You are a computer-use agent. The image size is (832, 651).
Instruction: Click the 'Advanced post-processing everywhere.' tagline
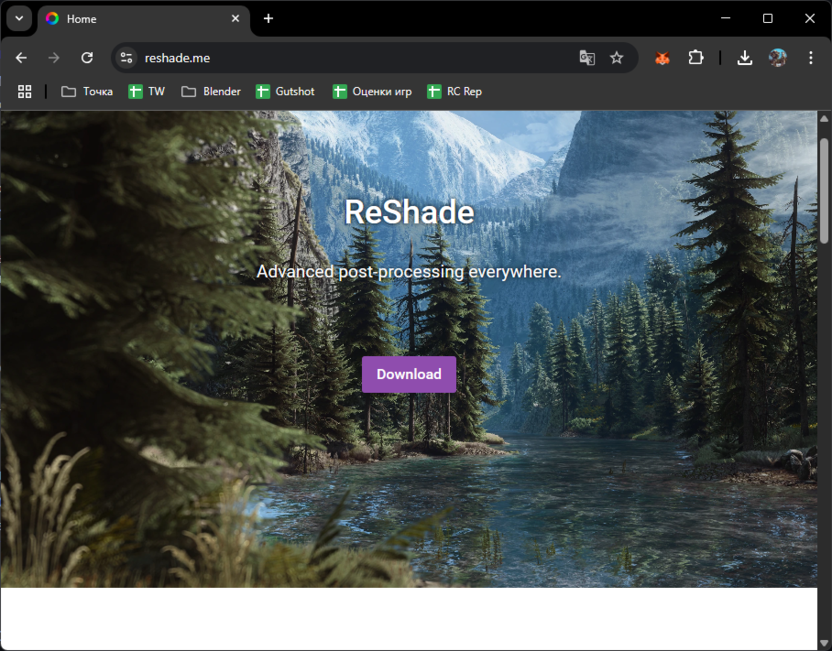pyautogui.click(x=409, y=272)
